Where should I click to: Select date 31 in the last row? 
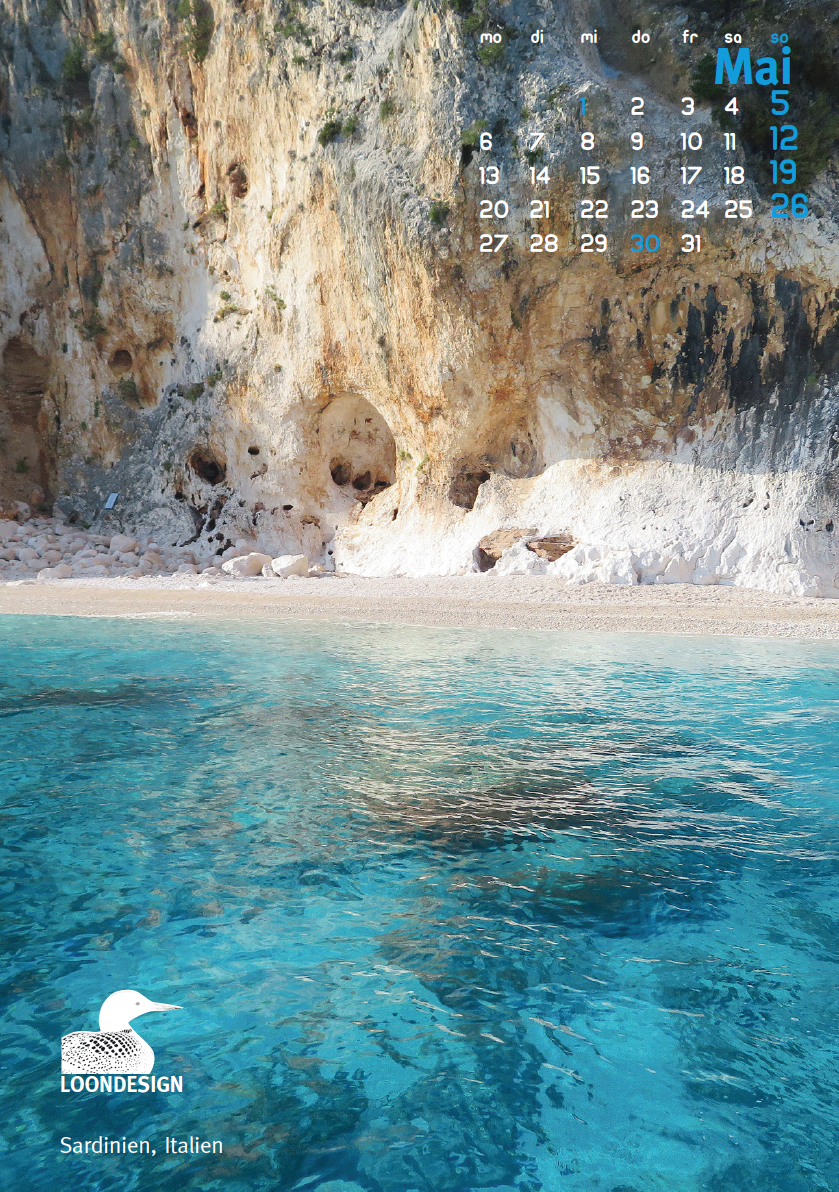(691, 243)
